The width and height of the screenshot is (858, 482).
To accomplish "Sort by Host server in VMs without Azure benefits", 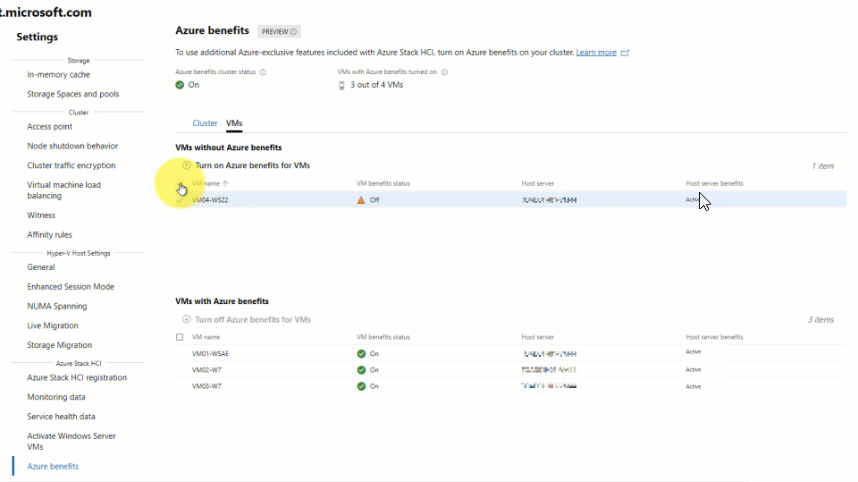I will (x=538, y=184).
